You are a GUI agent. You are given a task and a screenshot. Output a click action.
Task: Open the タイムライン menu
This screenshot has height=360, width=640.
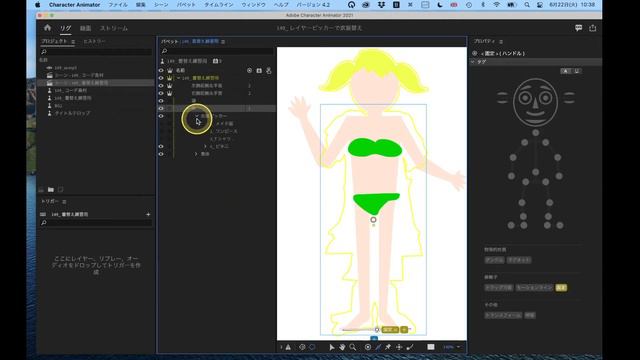(x=219, y=5)
